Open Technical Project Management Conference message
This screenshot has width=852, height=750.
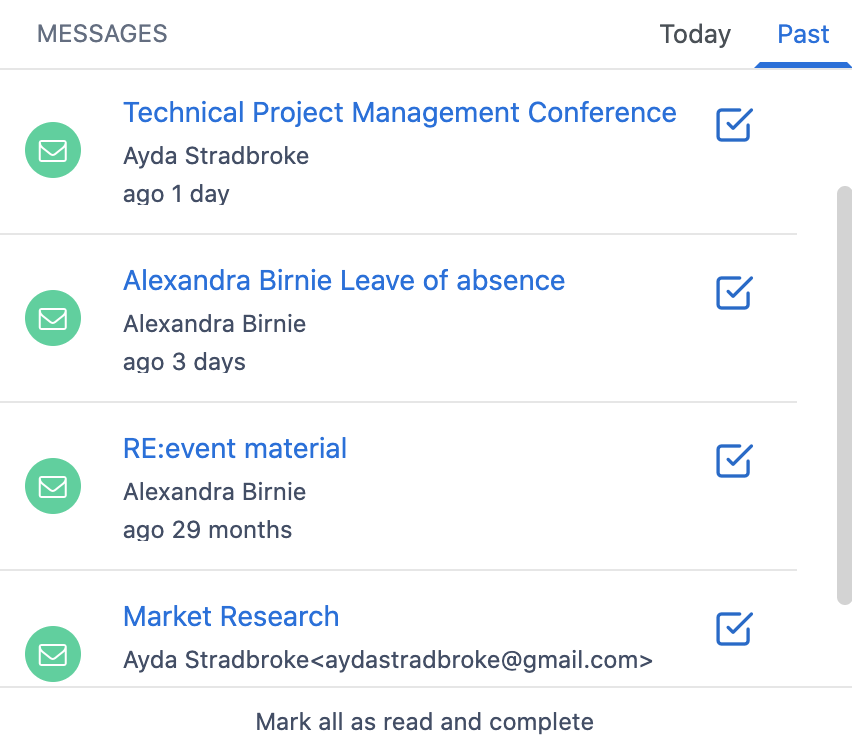[x=399, y=112]
